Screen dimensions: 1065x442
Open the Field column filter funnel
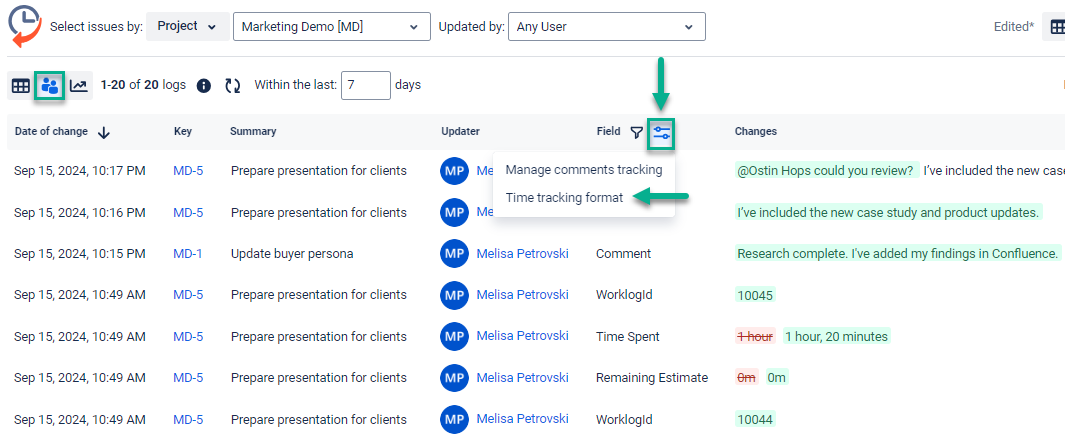coord(636,132)
